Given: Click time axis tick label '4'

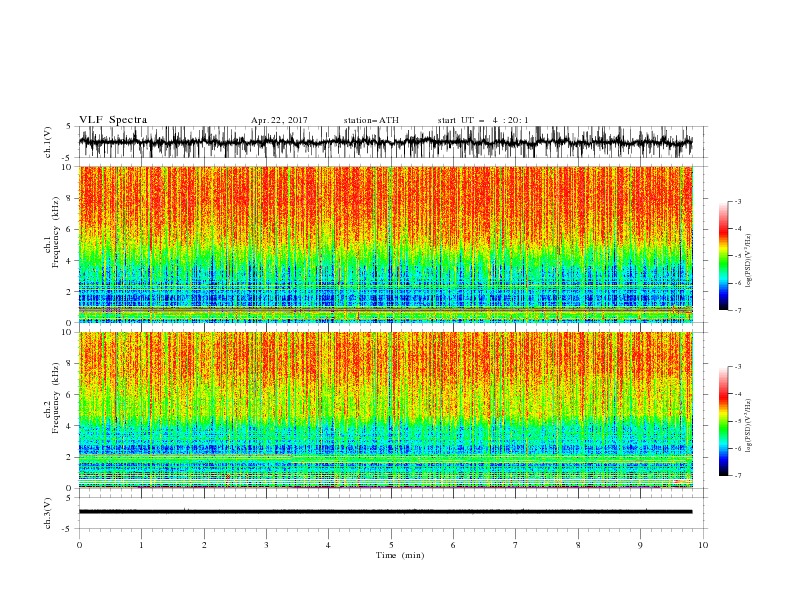Looking at the screenshot, I should pos(328,545).
